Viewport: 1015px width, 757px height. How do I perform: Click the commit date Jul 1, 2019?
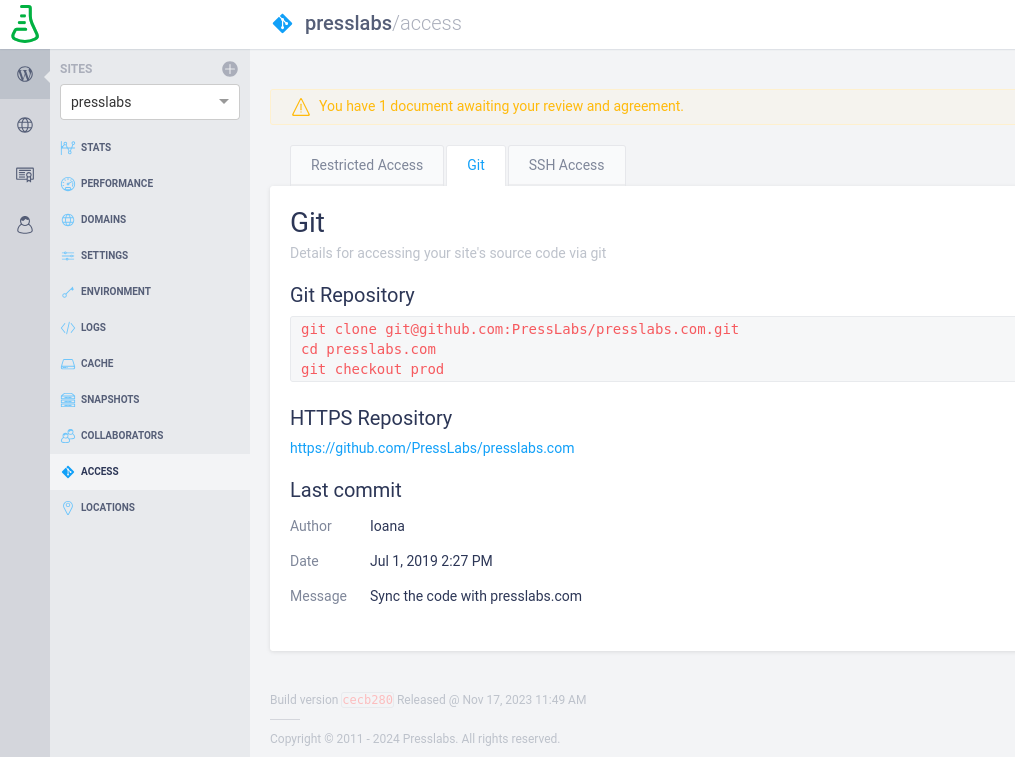(x=431, y=561)
